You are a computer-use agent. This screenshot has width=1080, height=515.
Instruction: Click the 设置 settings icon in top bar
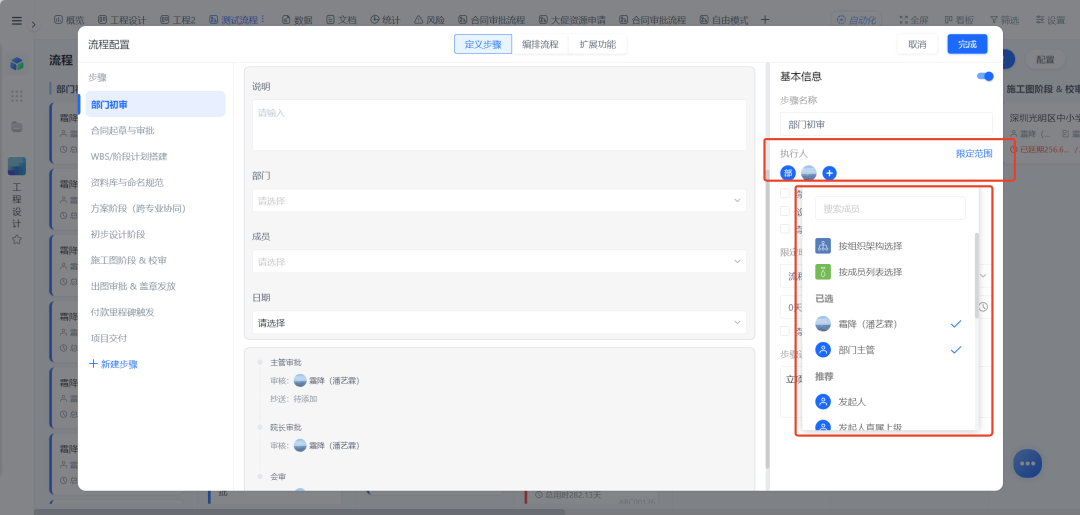1039,20
